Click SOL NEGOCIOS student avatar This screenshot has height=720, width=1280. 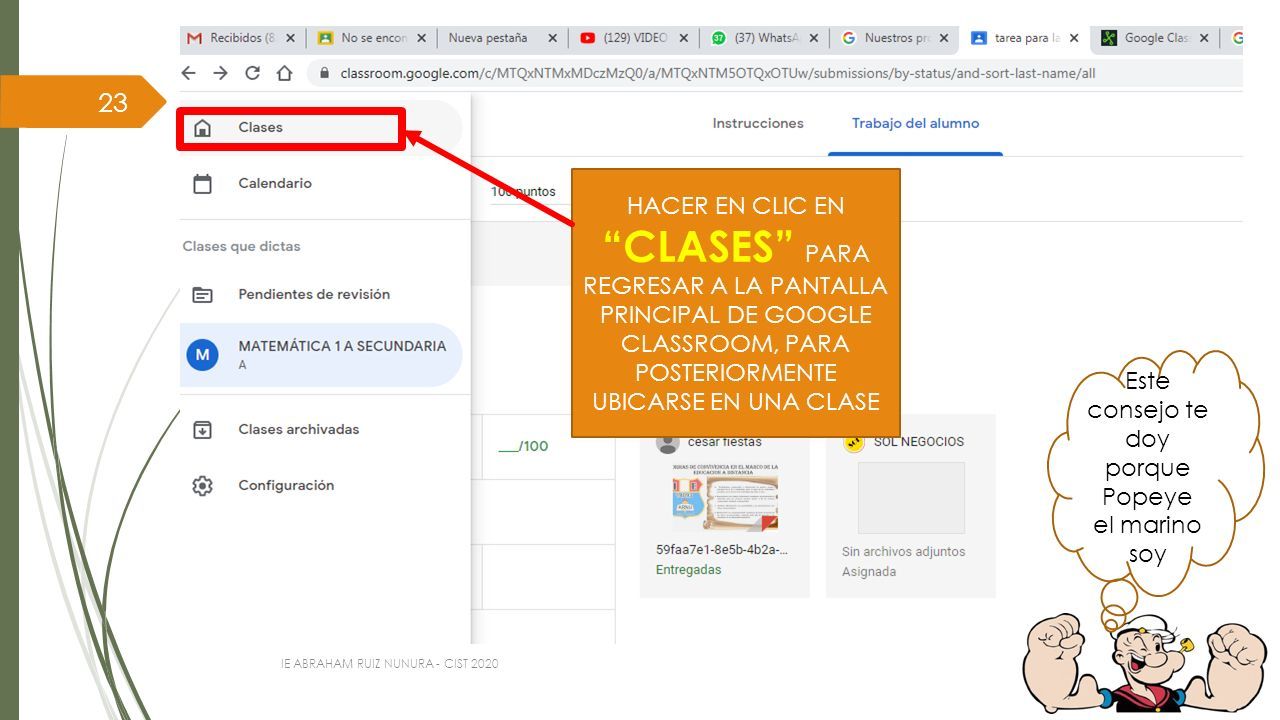click(x=853, y=442)
